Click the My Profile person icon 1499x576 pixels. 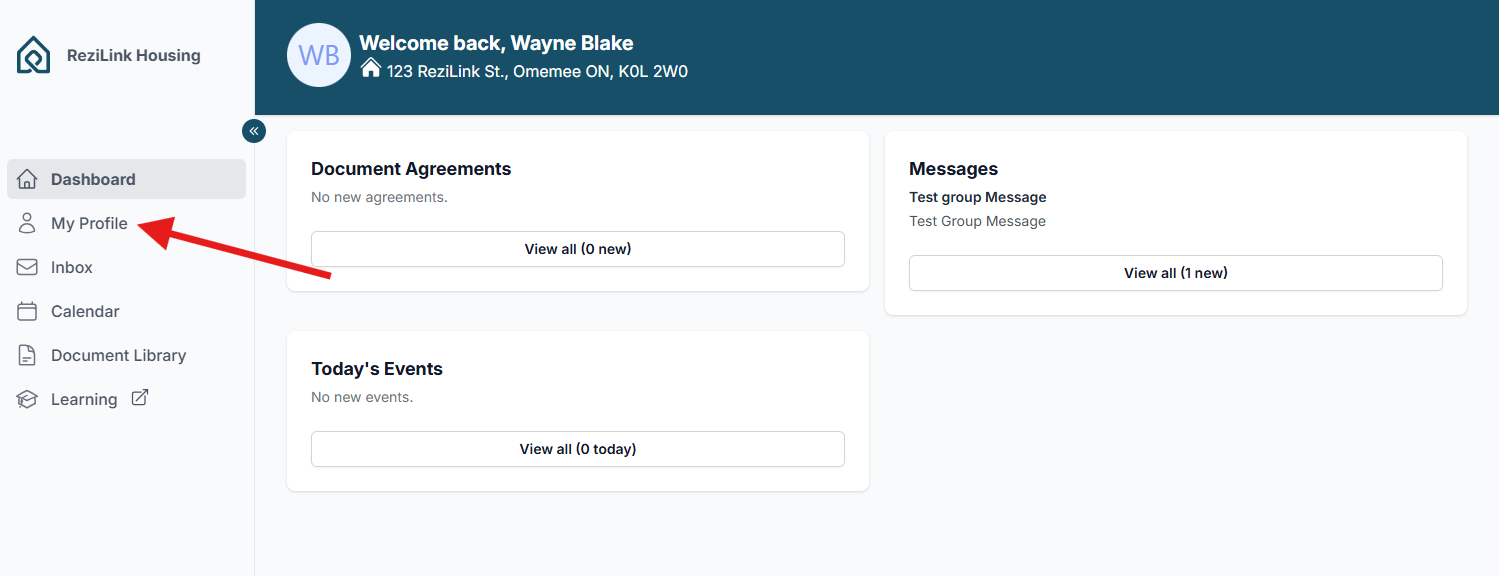pyautogui.click(x=27, y=224)
